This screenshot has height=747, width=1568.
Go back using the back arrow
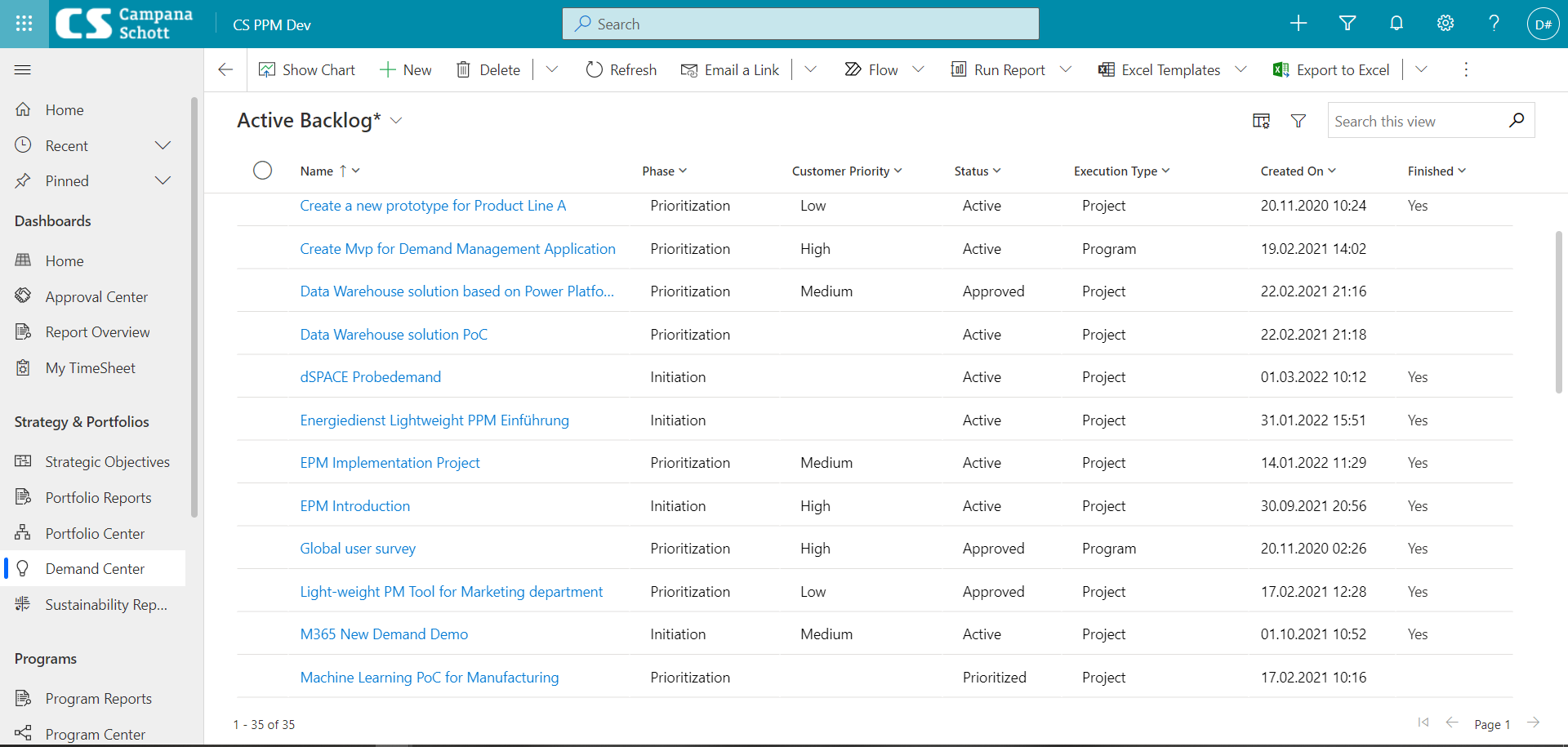coord(225,70)
